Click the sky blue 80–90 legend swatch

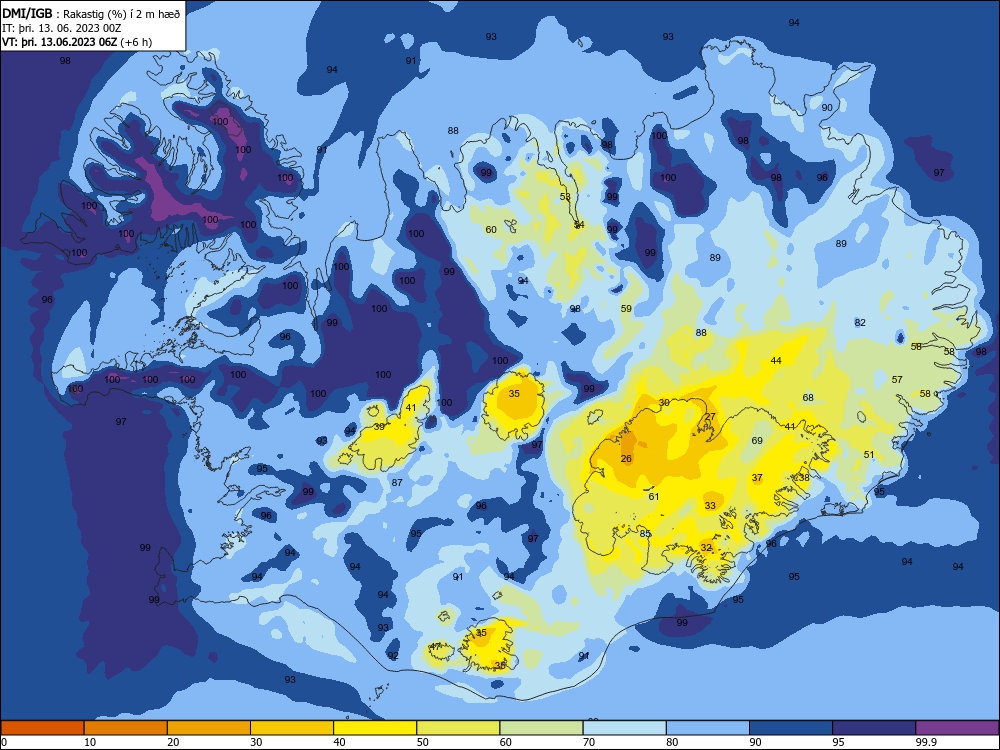click(708, 728)
